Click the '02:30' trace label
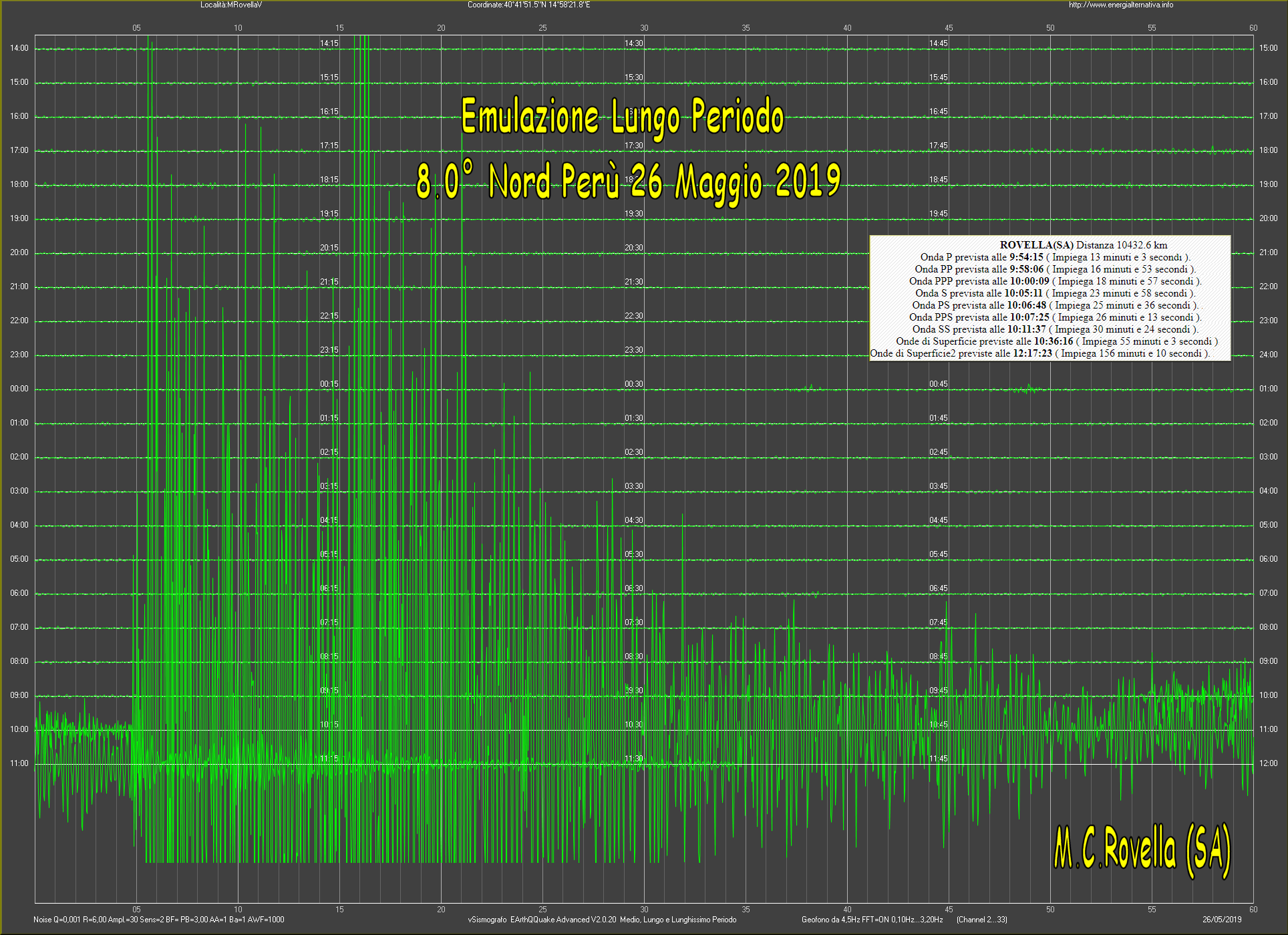This screenshot has width=1288, height=935. tap(634, 452)
